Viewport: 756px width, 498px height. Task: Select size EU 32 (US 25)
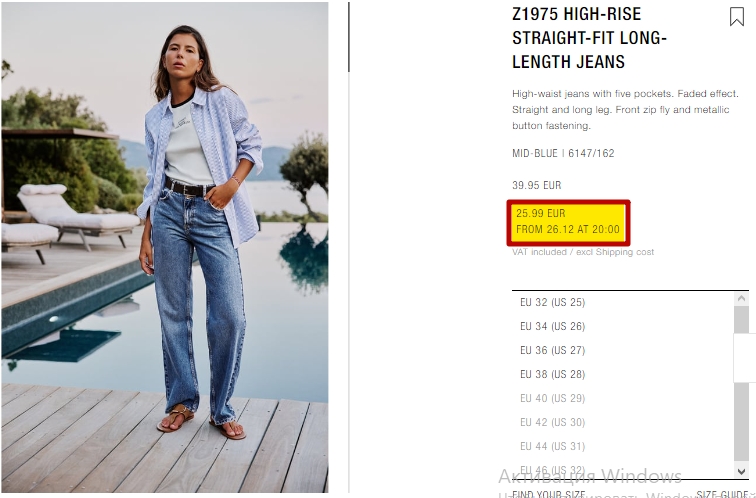[x=553, y=302]
